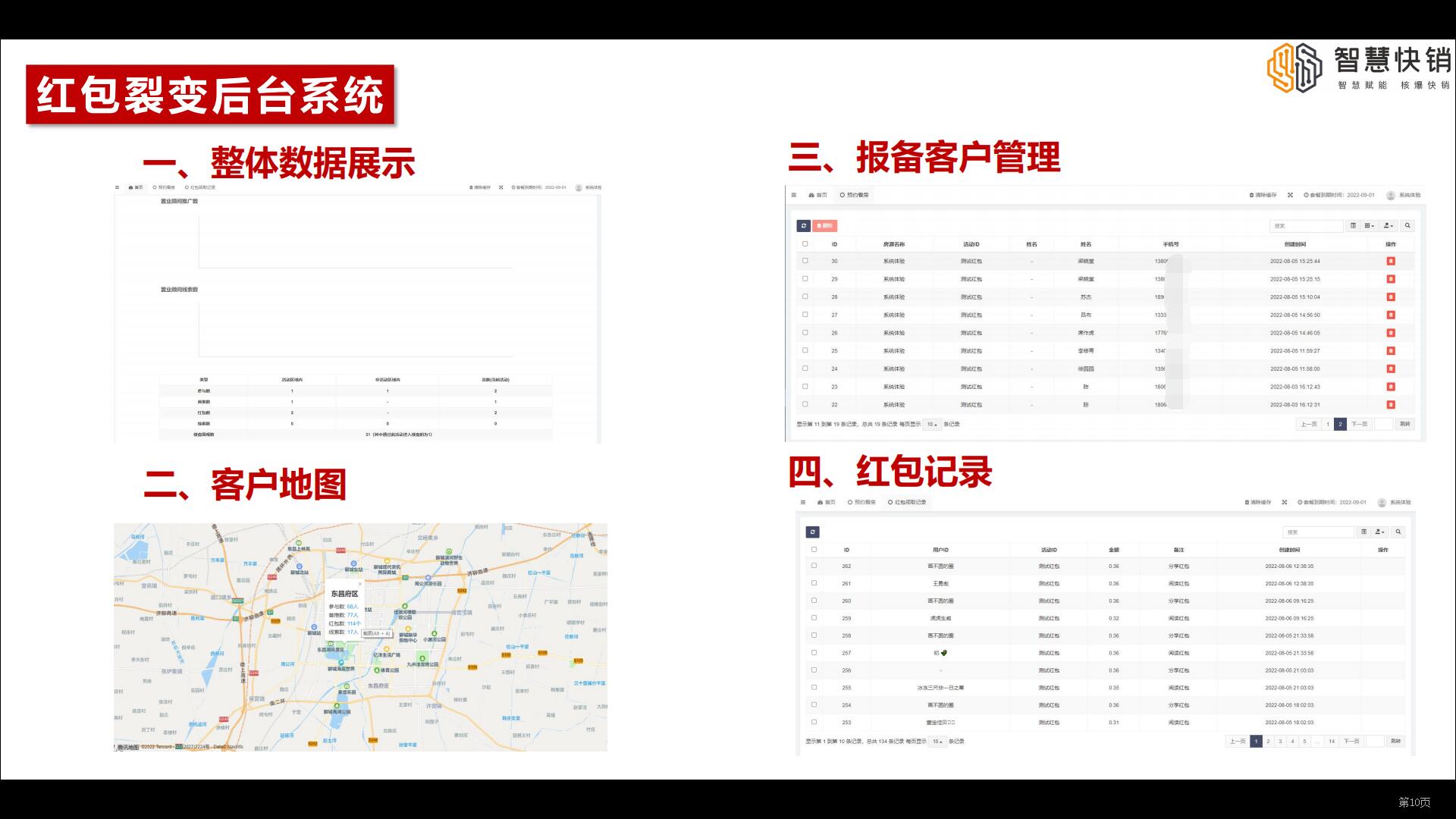Switch to 红包领取记录 tab in 红包记录 panel
Image resolution: width=1456 pixels, height=819 pixels.
[907, 502]
